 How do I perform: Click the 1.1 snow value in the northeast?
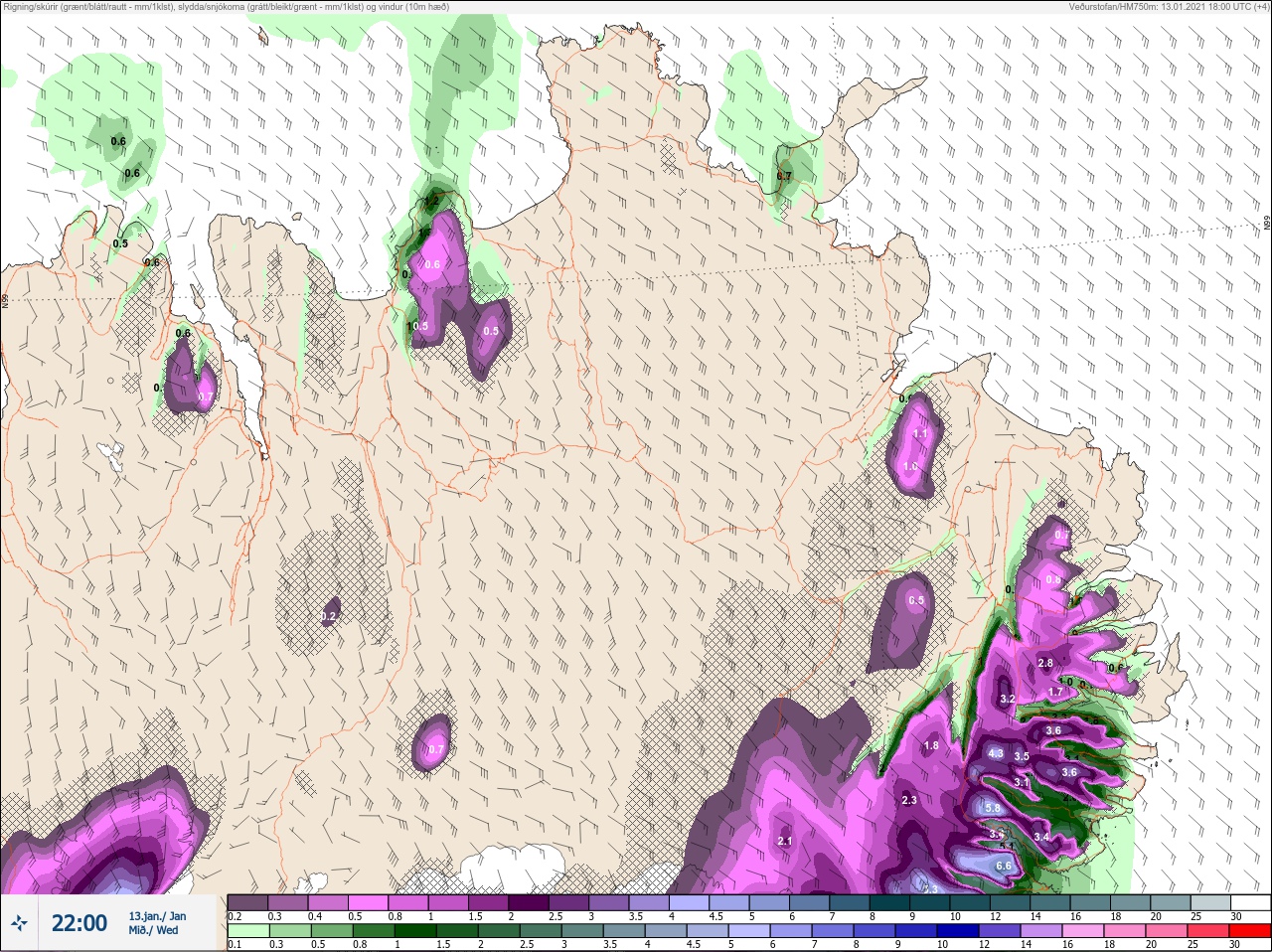(x=919, y=433)
